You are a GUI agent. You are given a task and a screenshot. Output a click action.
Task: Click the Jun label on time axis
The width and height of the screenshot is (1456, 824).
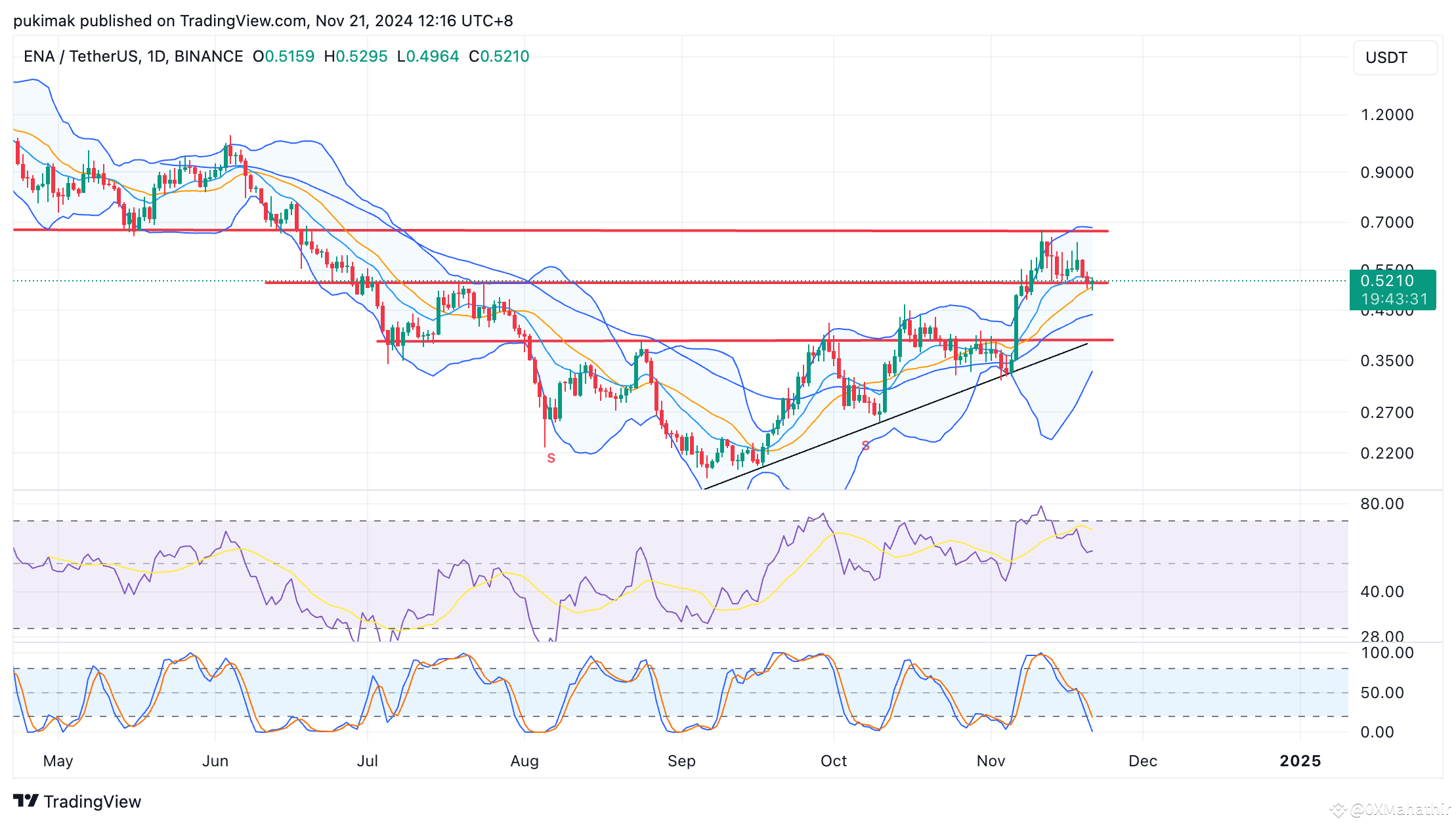(215, 761)
